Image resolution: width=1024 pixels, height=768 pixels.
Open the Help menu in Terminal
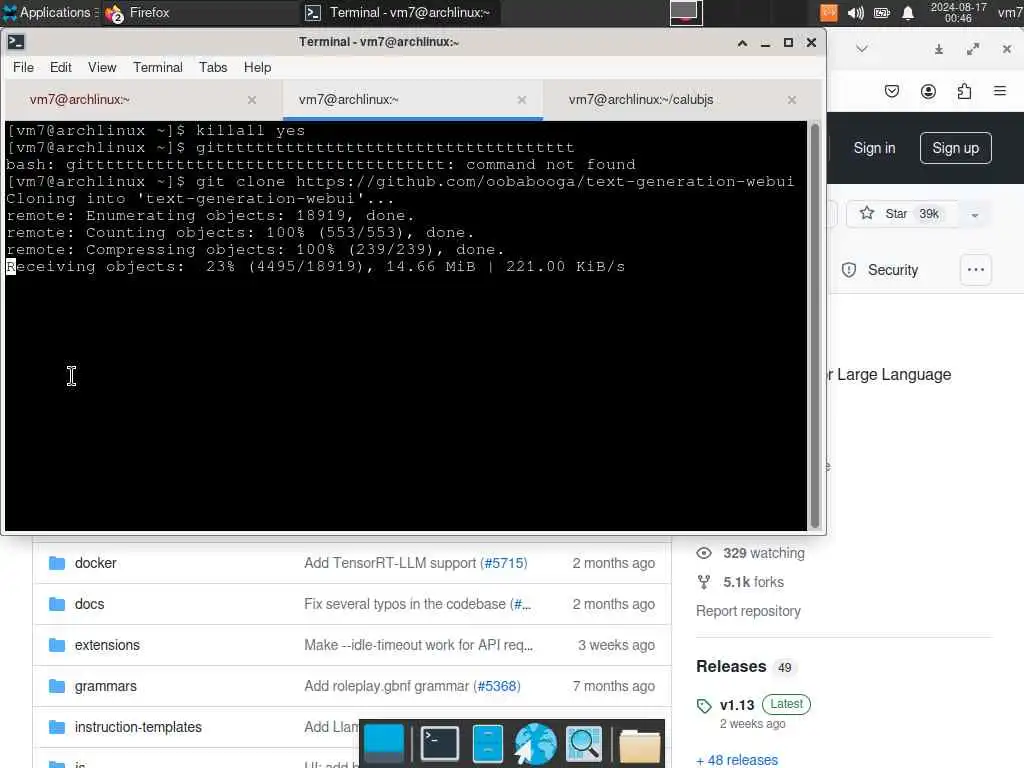(257, 67)
